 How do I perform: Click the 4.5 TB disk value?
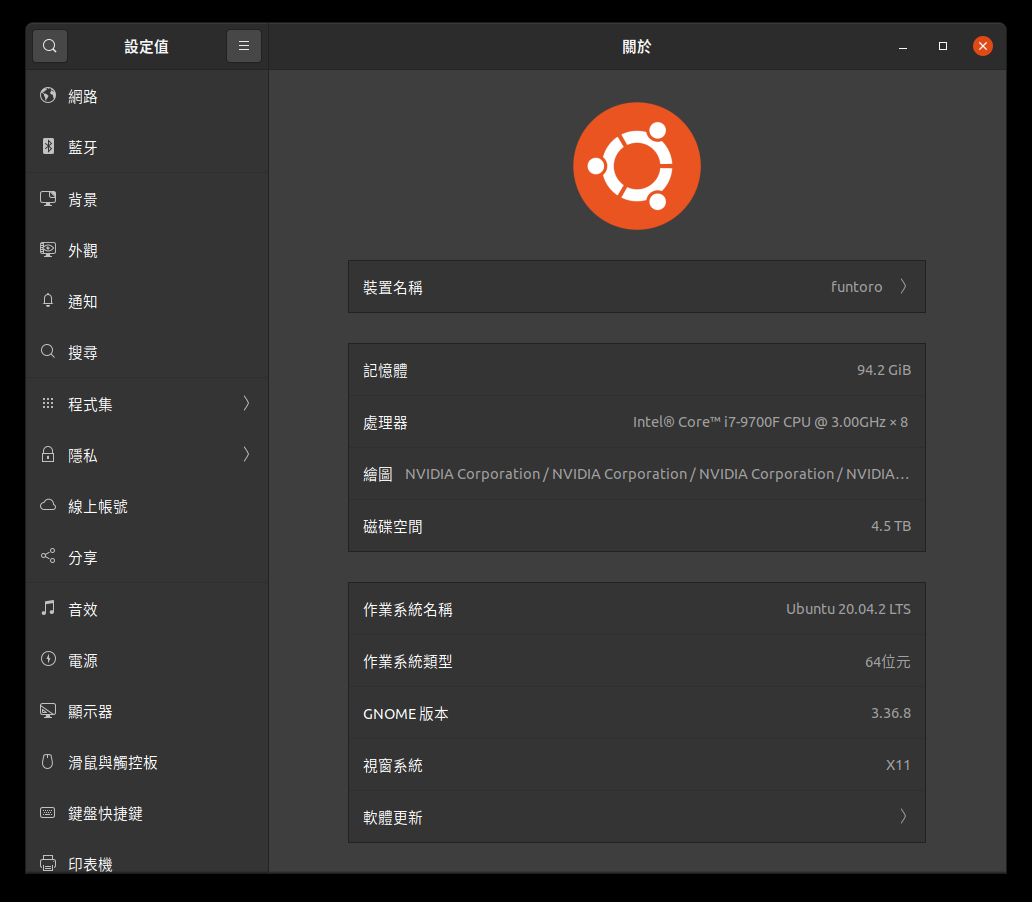tap(890, 526)
